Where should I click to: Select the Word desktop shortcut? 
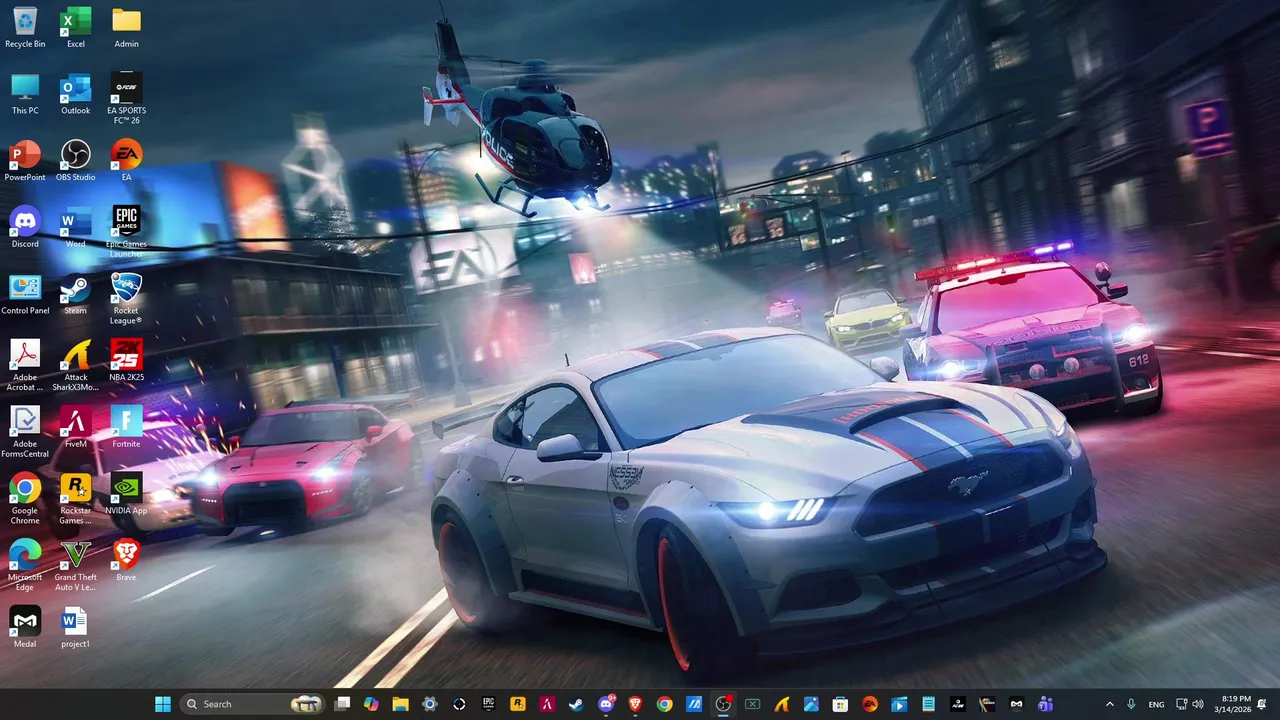(76, 227)
